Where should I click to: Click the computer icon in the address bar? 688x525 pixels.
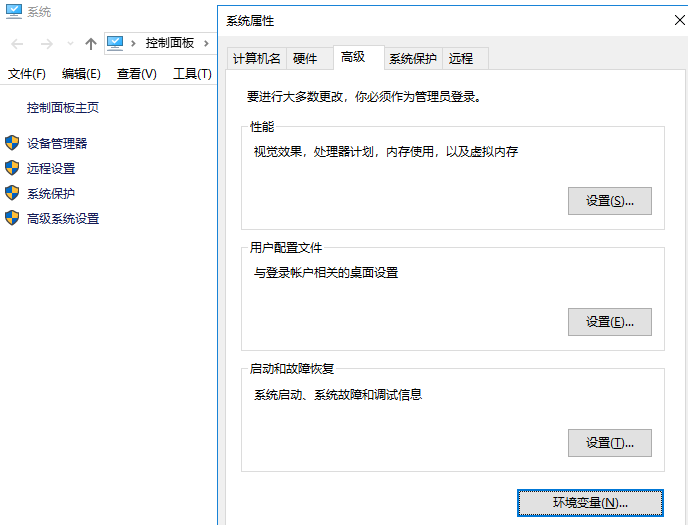tap(116, 43)
